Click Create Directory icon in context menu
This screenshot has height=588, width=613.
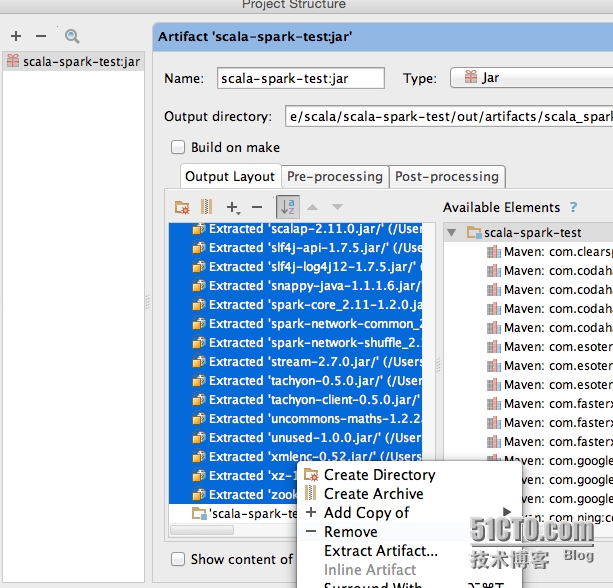pyautogui.click(x=312, y=475)
